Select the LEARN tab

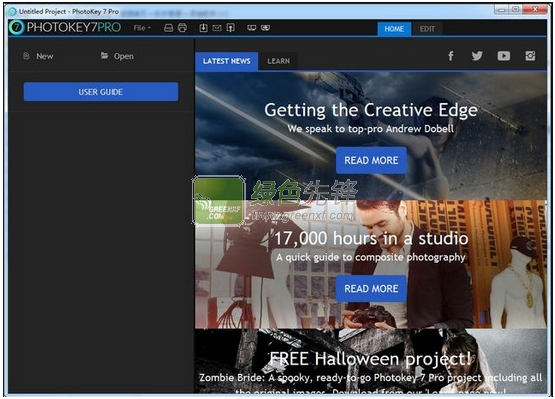(279, 61)
